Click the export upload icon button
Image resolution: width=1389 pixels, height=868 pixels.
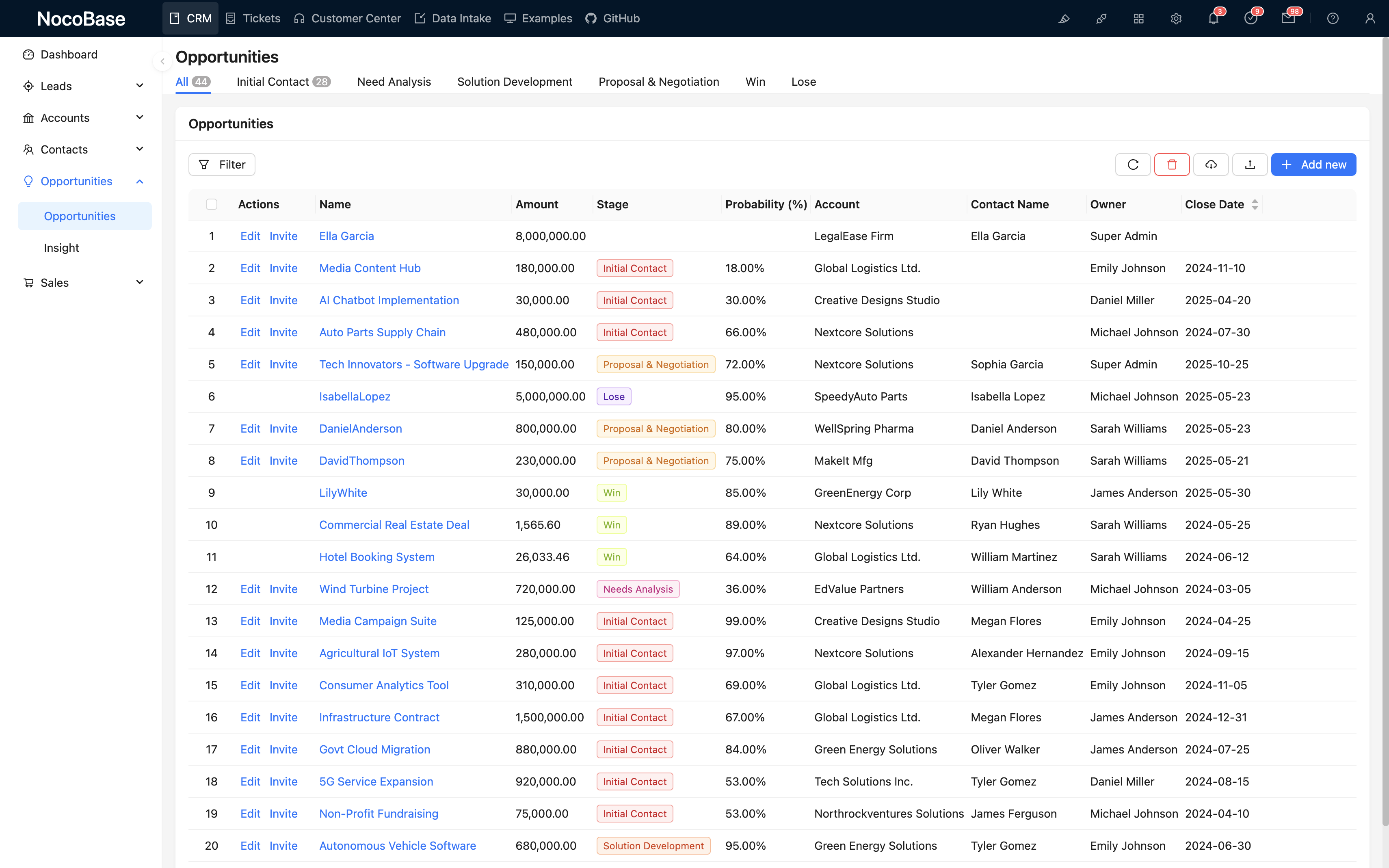1250,165
